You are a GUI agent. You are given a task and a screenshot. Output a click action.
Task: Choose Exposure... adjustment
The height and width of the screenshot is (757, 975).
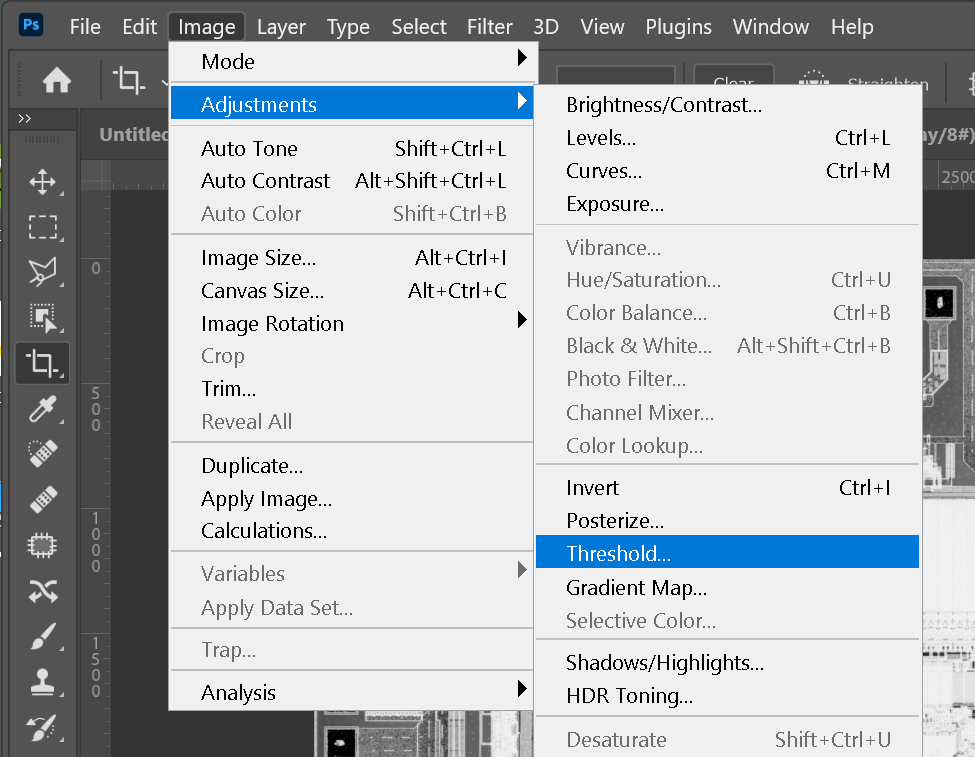(x=727, y=203)
